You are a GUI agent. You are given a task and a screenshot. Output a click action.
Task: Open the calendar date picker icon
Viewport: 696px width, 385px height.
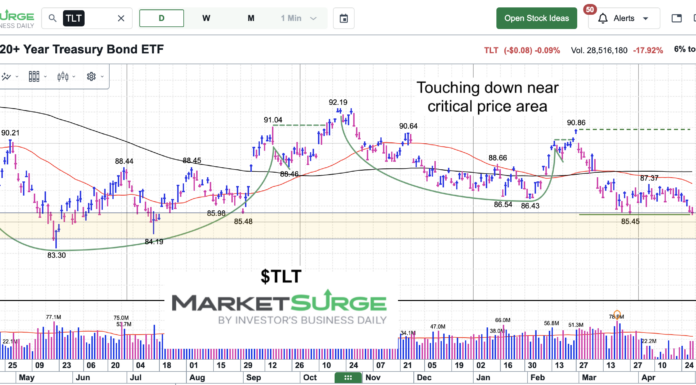[344, 18]
